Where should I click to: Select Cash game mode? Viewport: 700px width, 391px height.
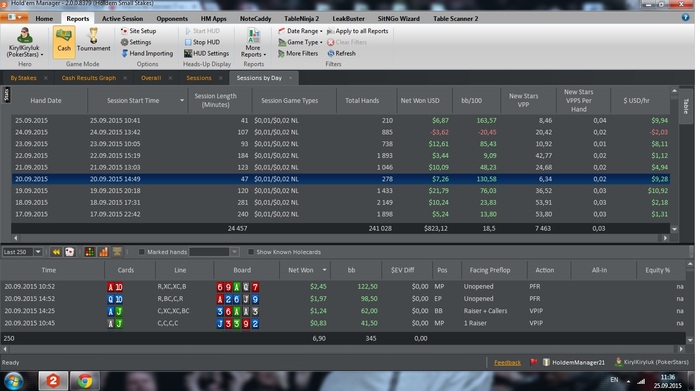pos(64,42)
